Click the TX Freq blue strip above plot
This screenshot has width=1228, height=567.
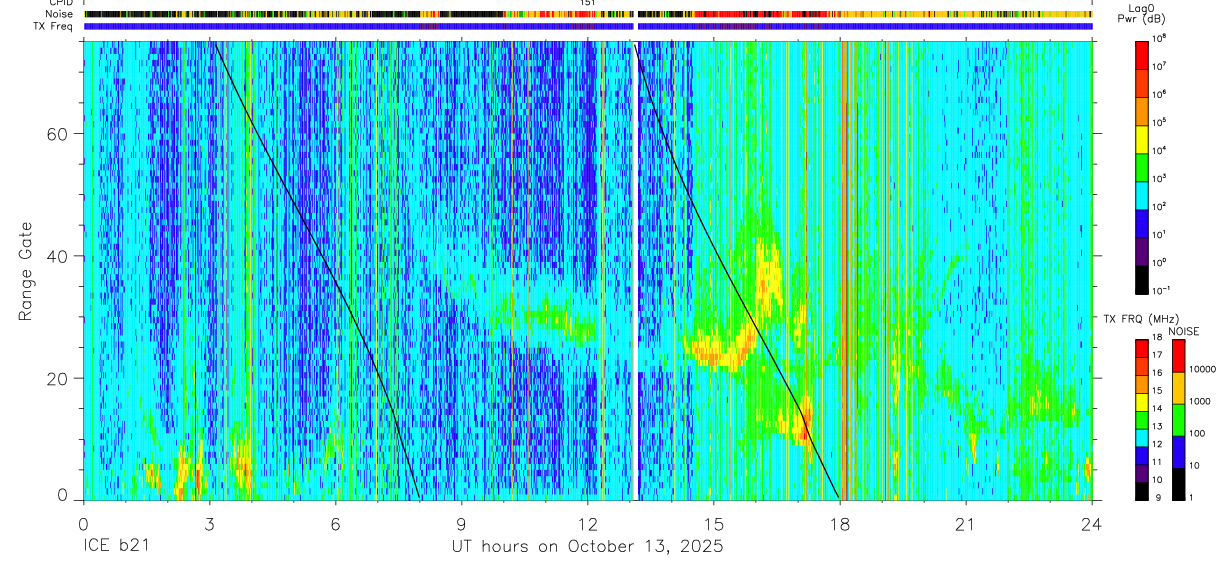pos(588,27)
